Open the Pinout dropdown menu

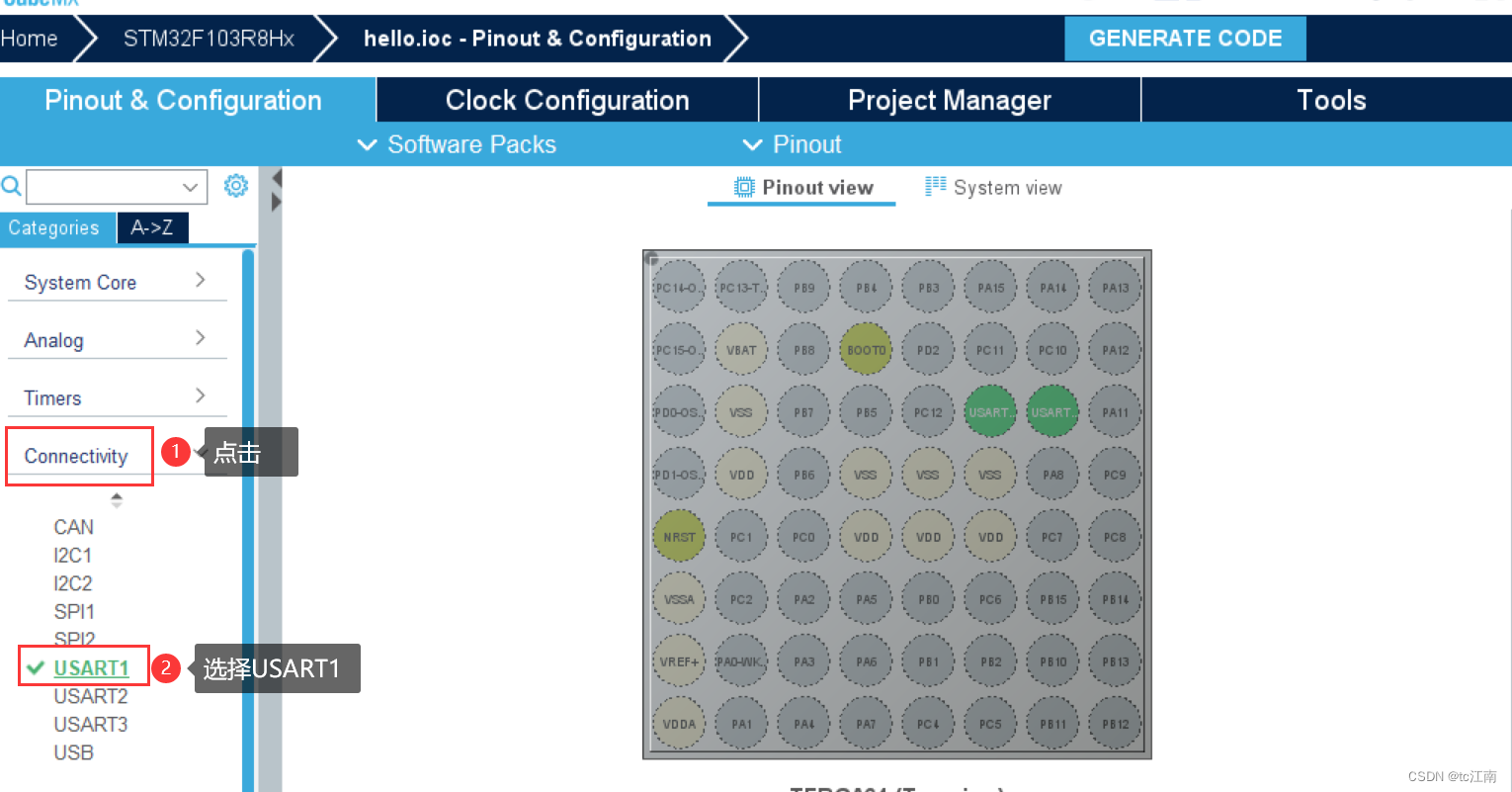(793, 144)
